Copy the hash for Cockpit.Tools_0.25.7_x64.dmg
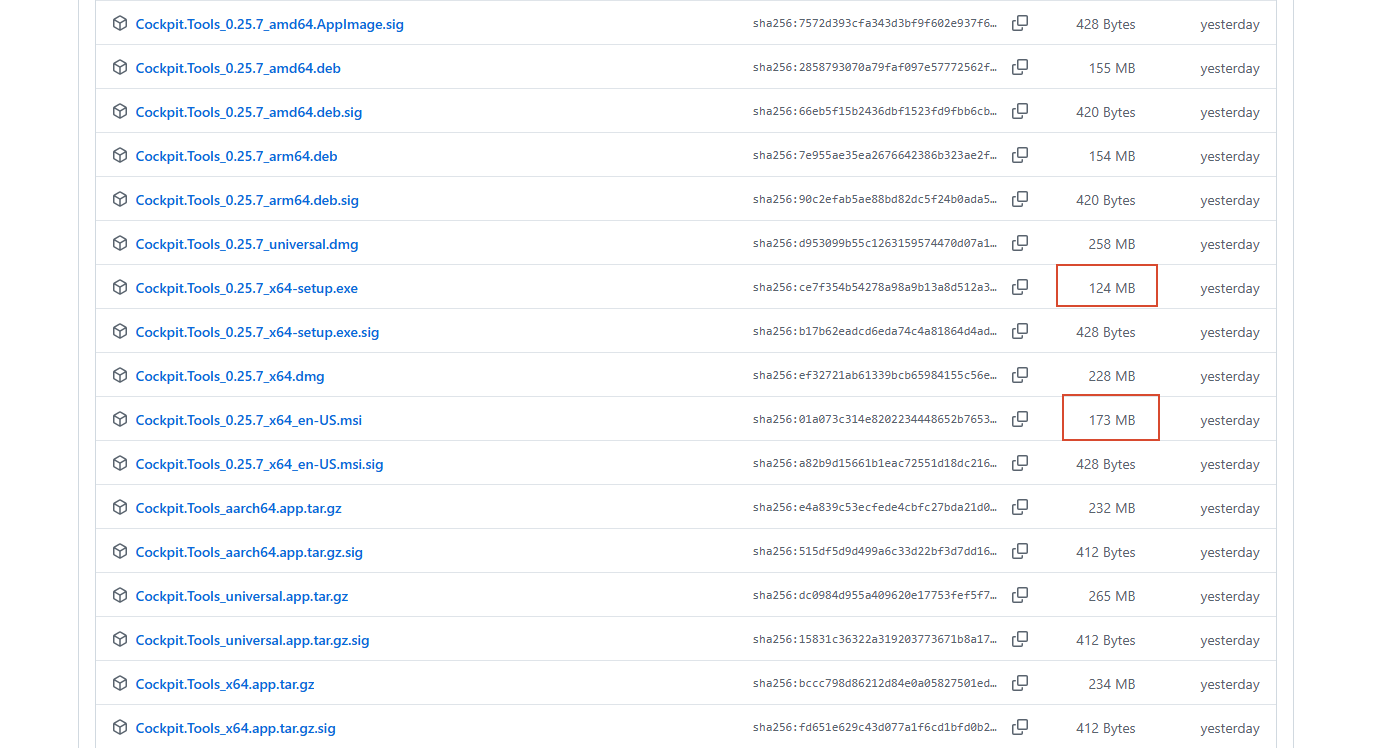Image resolution: width=1391 pixels, height=748 pixels. (1020, 375)
